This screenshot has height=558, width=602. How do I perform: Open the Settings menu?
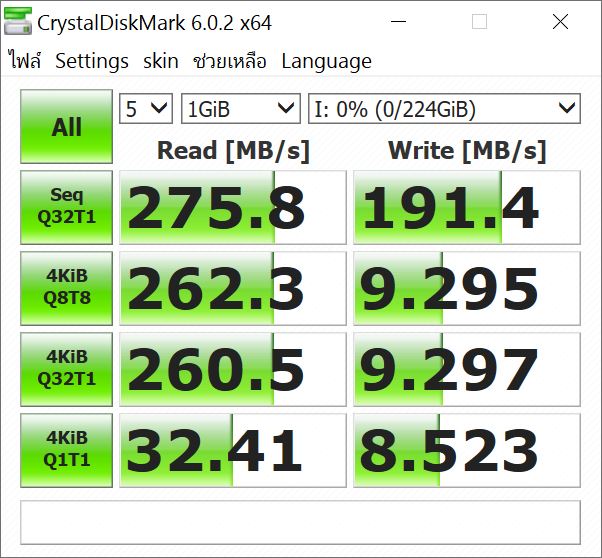92,61
